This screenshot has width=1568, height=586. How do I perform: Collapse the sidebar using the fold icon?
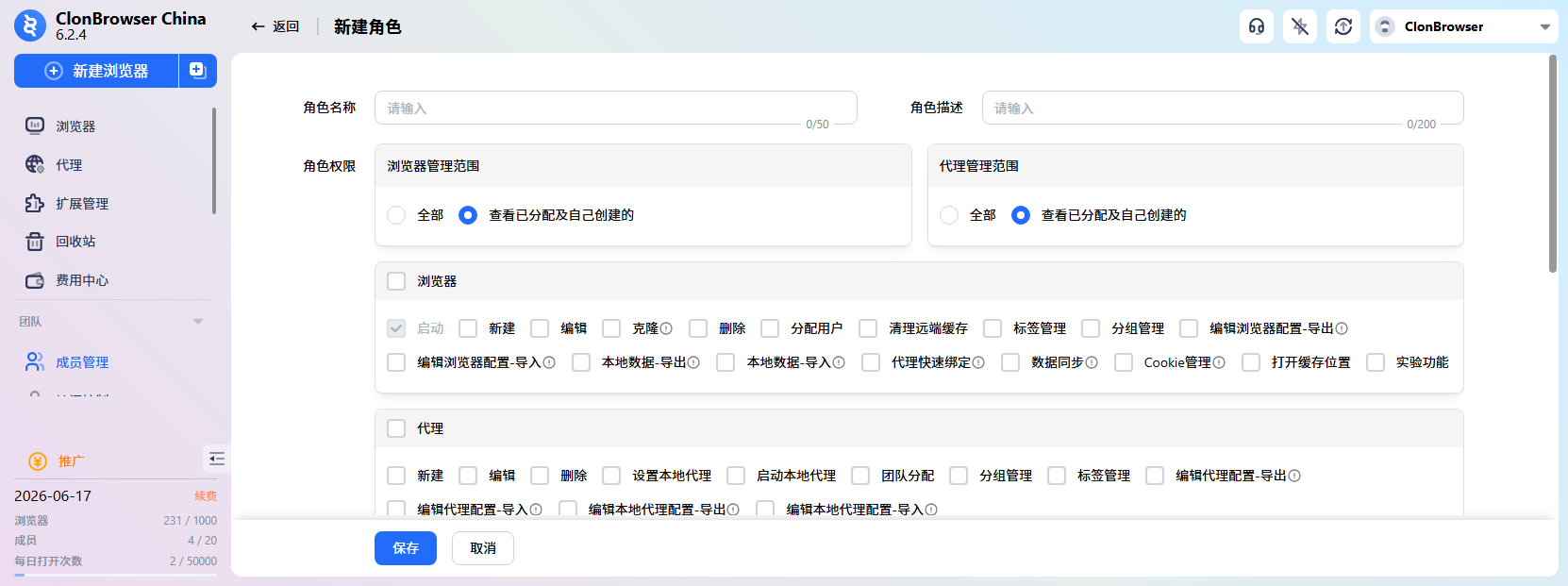217,459
